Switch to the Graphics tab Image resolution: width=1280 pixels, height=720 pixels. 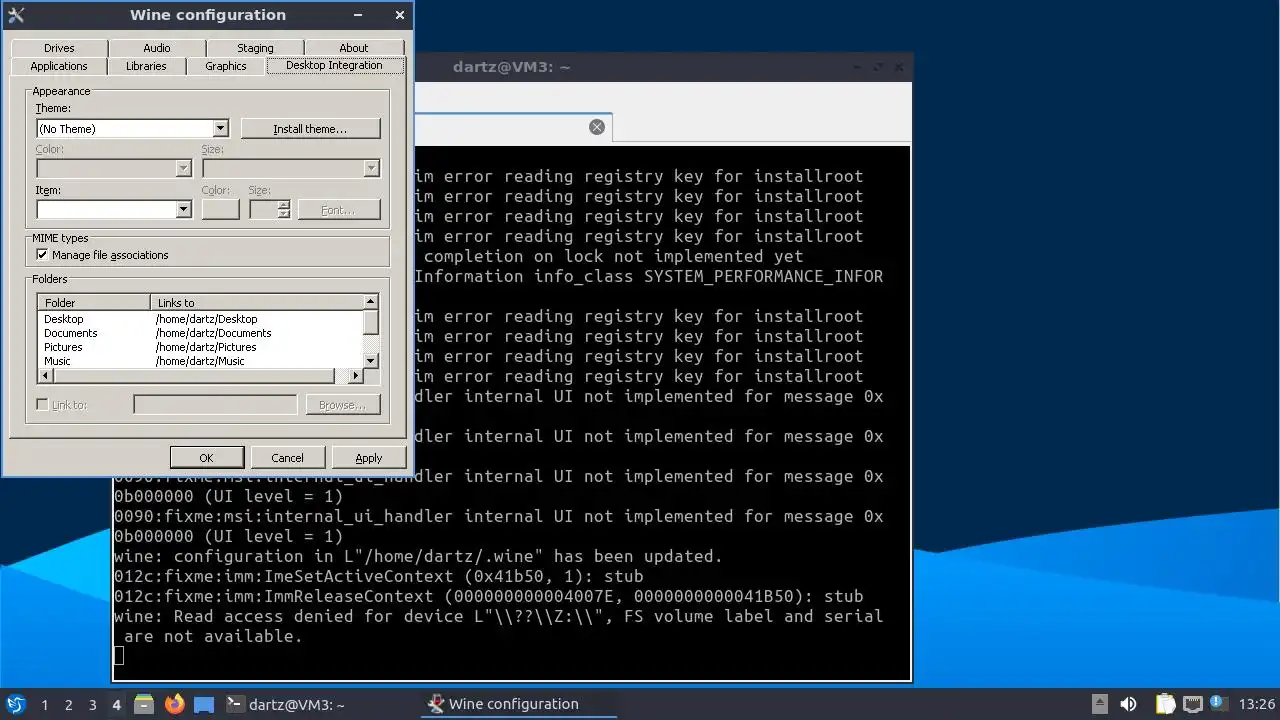pyautogui.click(x=226, y=66)
